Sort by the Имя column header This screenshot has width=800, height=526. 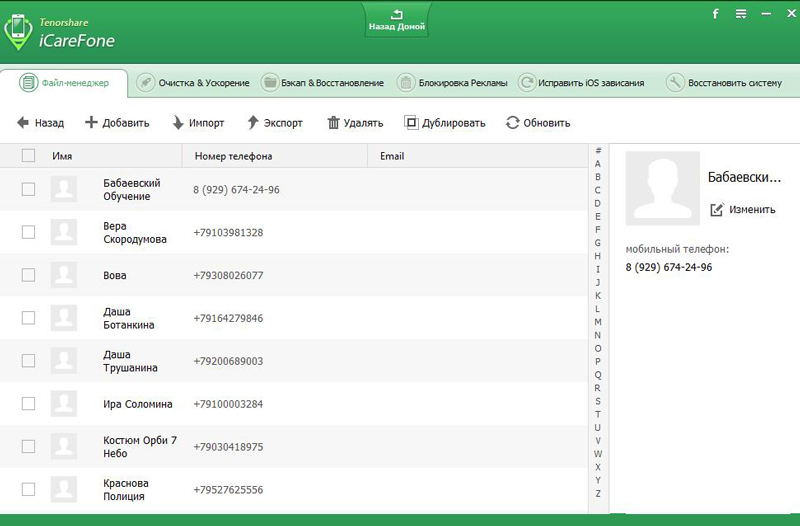[x=62, y=156]
